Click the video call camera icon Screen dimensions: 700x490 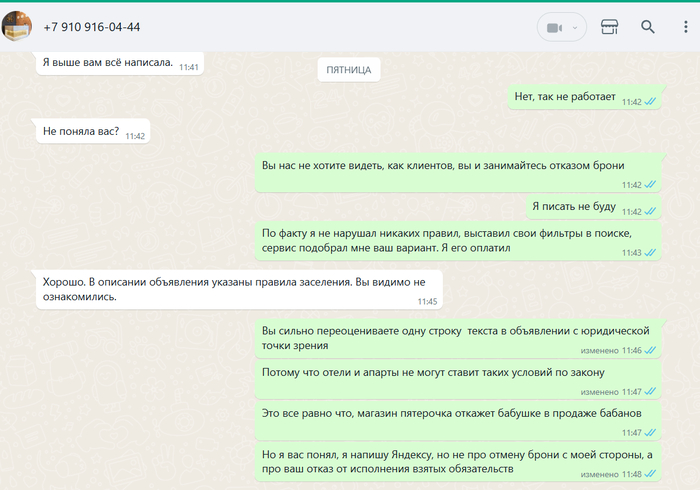tap(554, 27)
